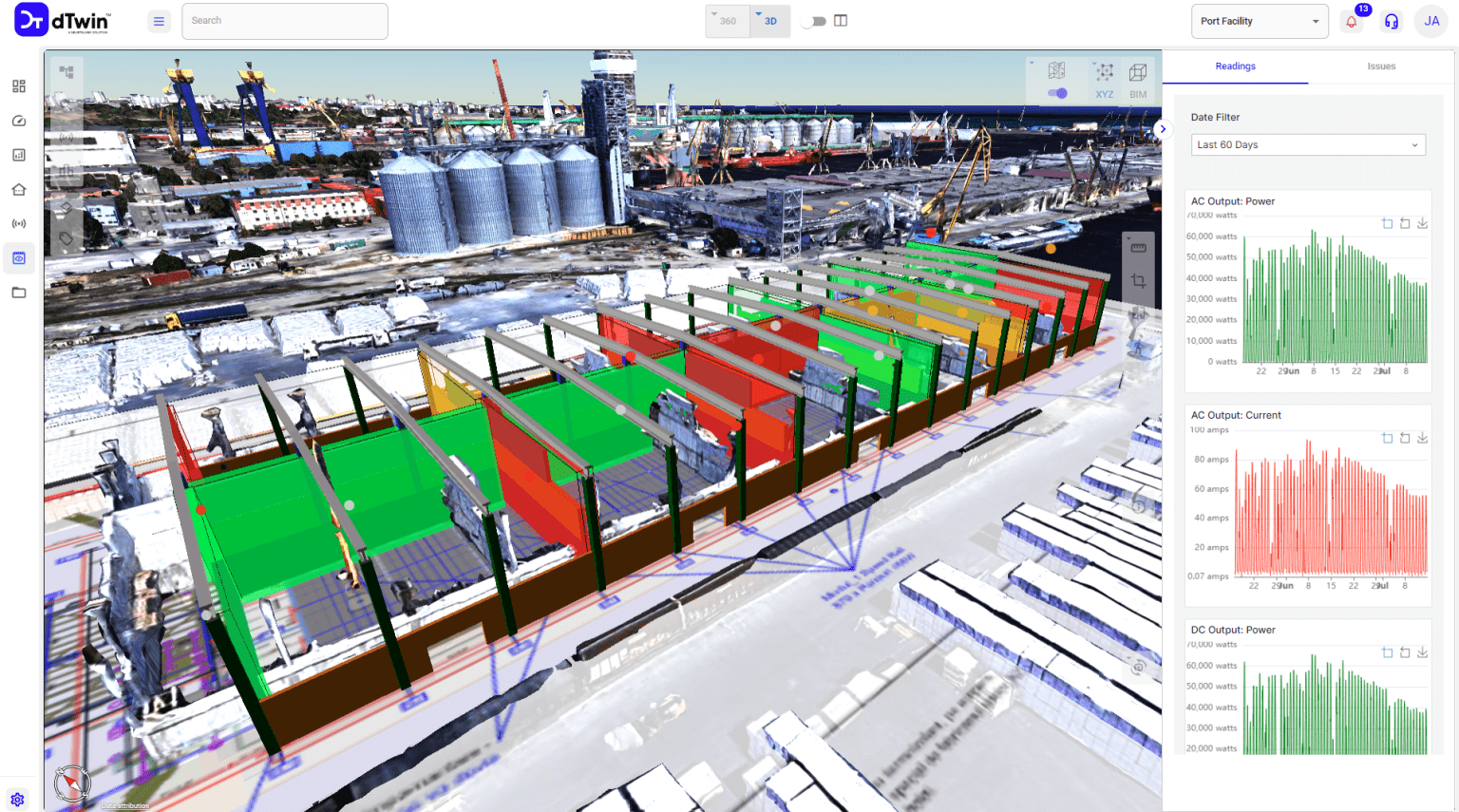Open the sensors broadcast icon in the sidebar

click(18, 223)
